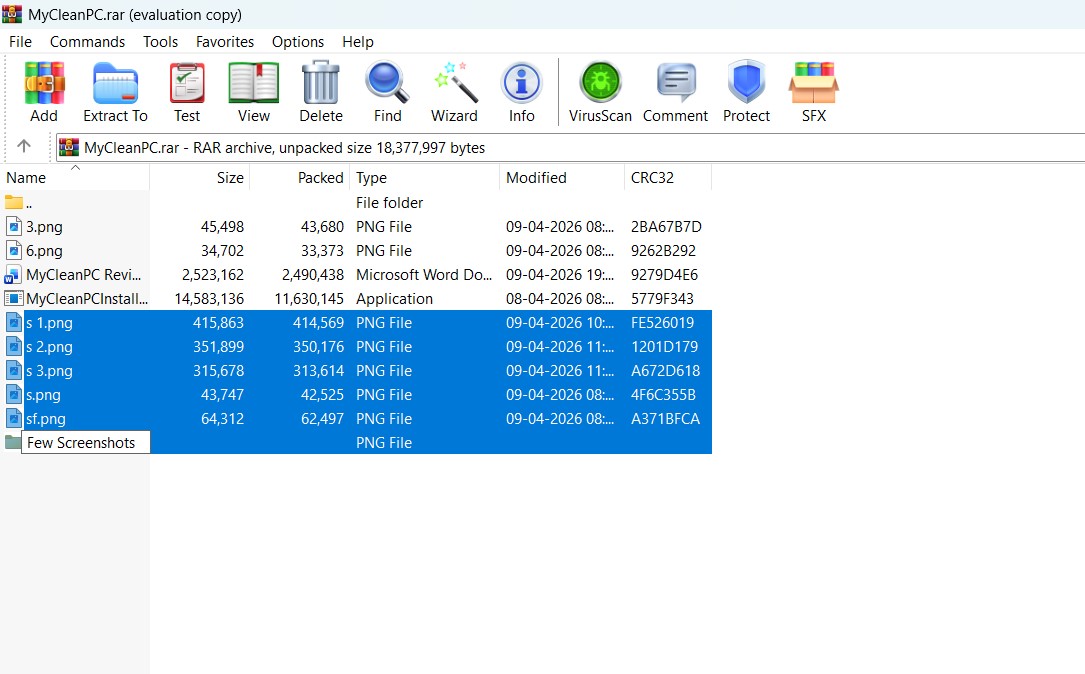Select the 3.png file name

pyautogui.click(x=44, y=227)
